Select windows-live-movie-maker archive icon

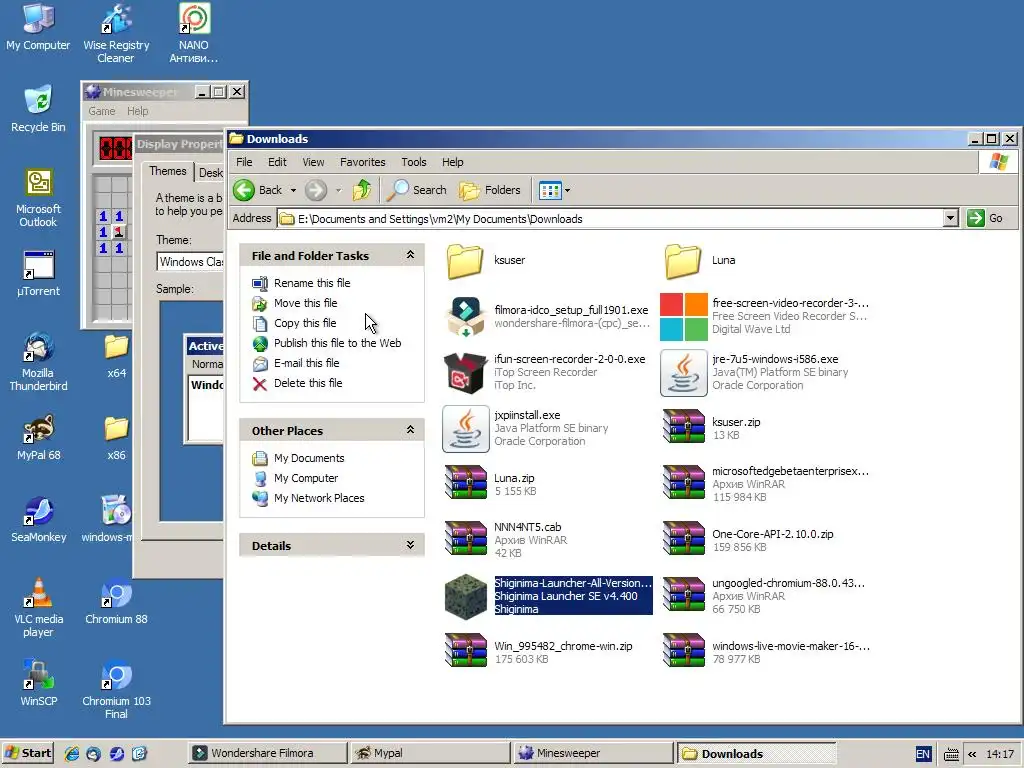[x=683, y=651]
